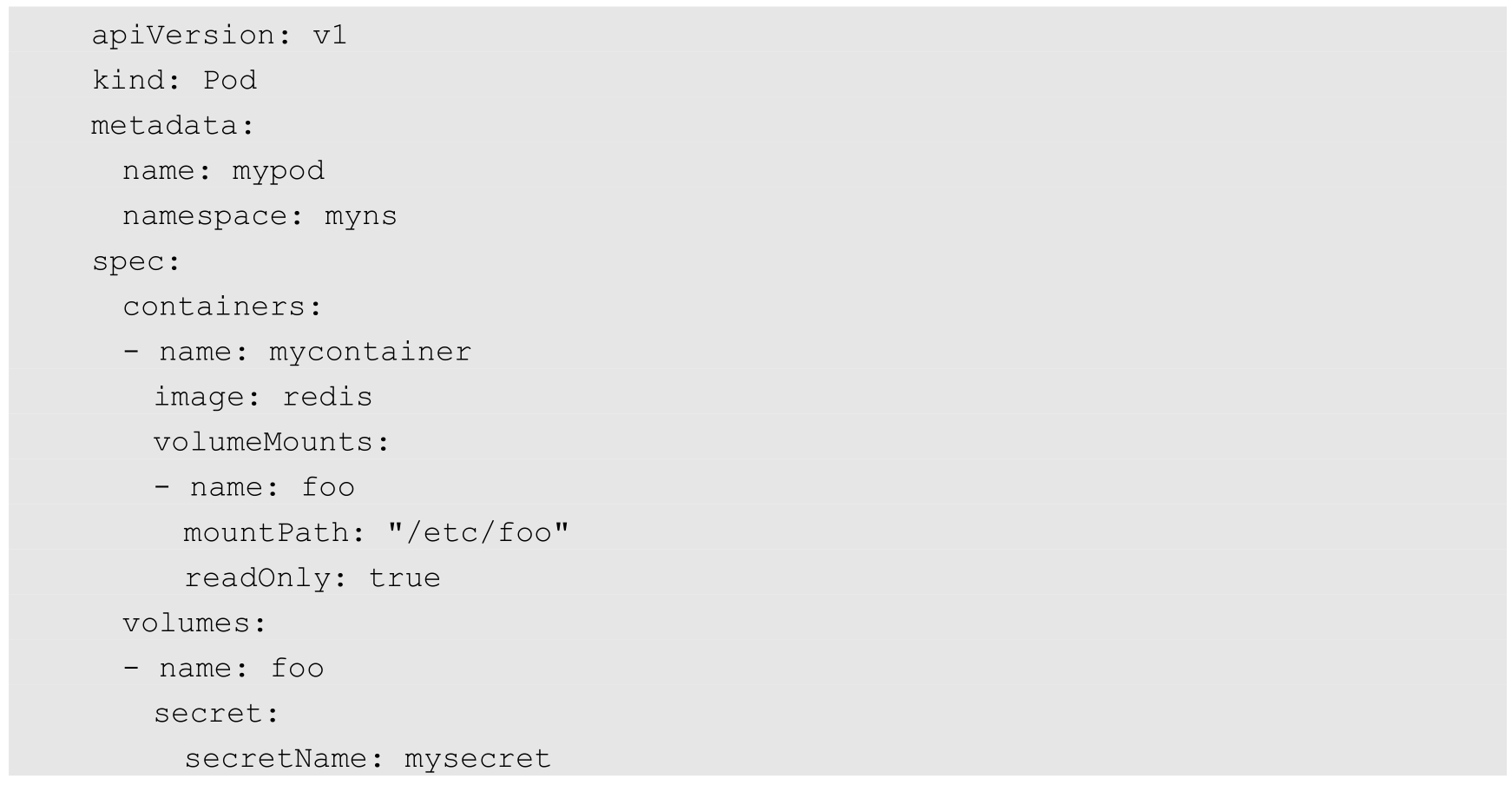Click the spec: key
This screenshot has height=785, width=1512.
(136, 261)
